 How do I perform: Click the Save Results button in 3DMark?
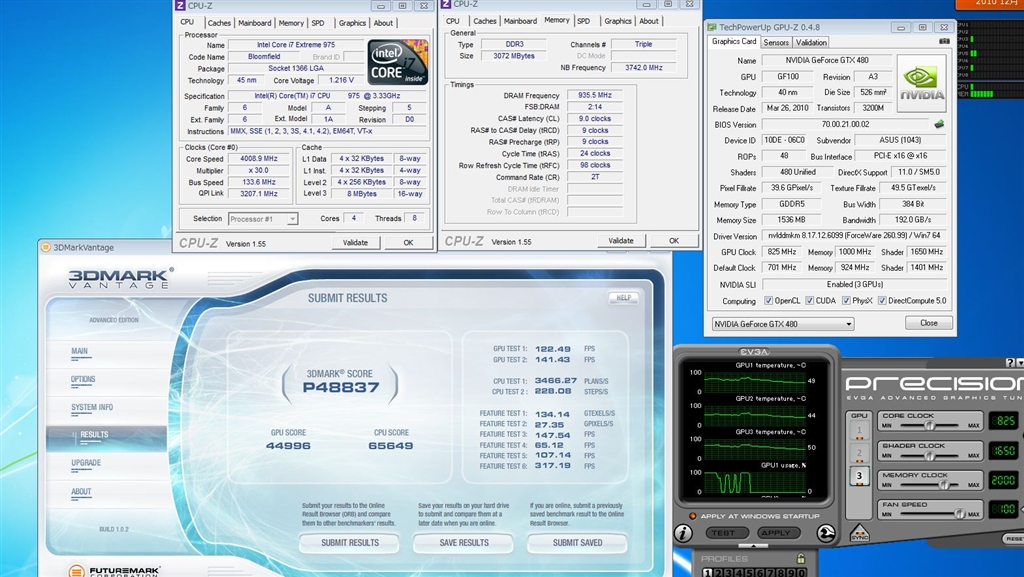click(464, 542)
